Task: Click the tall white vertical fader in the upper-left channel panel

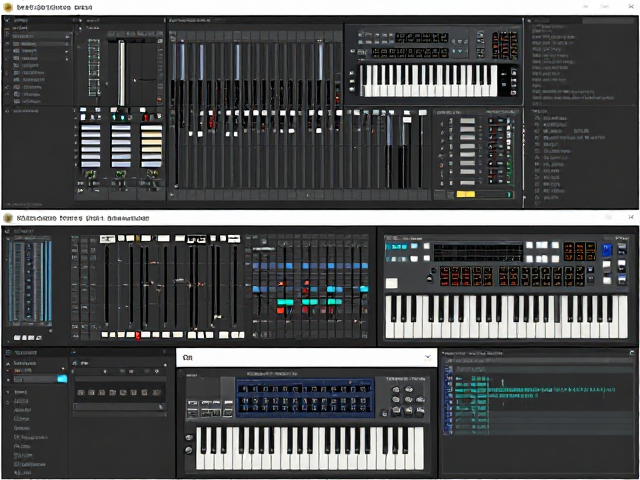Action: (121, 73)
